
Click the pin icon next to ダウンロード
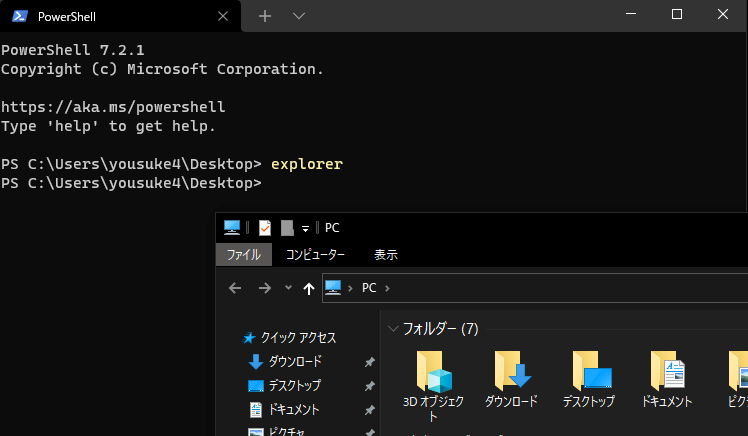369,362
